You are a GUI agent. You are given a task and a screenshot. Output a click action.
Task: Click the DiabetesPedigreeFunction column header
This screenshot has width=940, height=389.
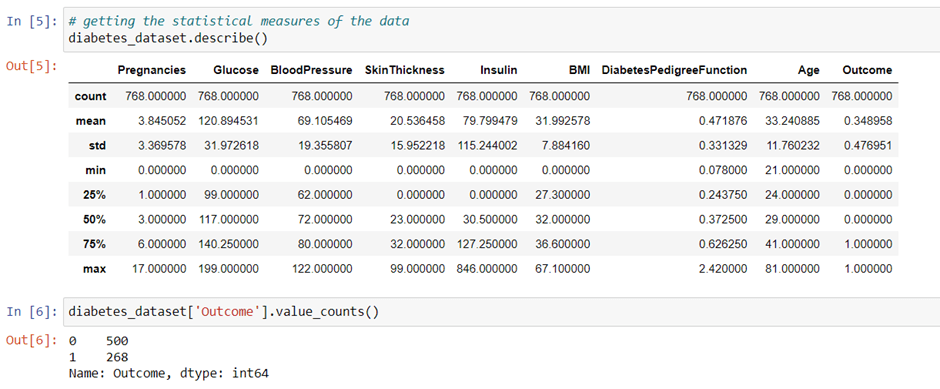pos(674,70)
